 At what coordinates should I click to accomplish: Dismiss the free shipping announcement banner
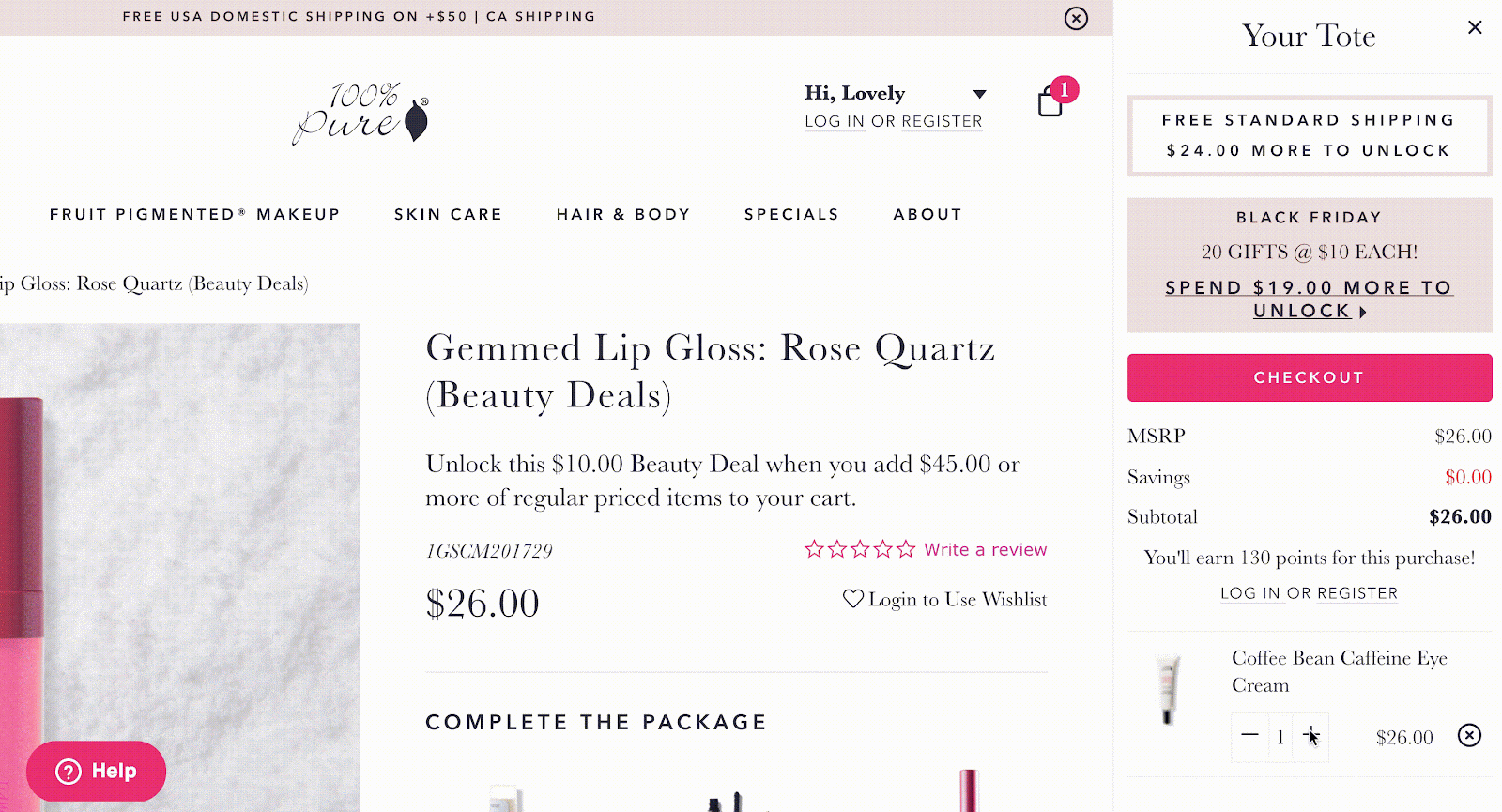pos(1076,18)
